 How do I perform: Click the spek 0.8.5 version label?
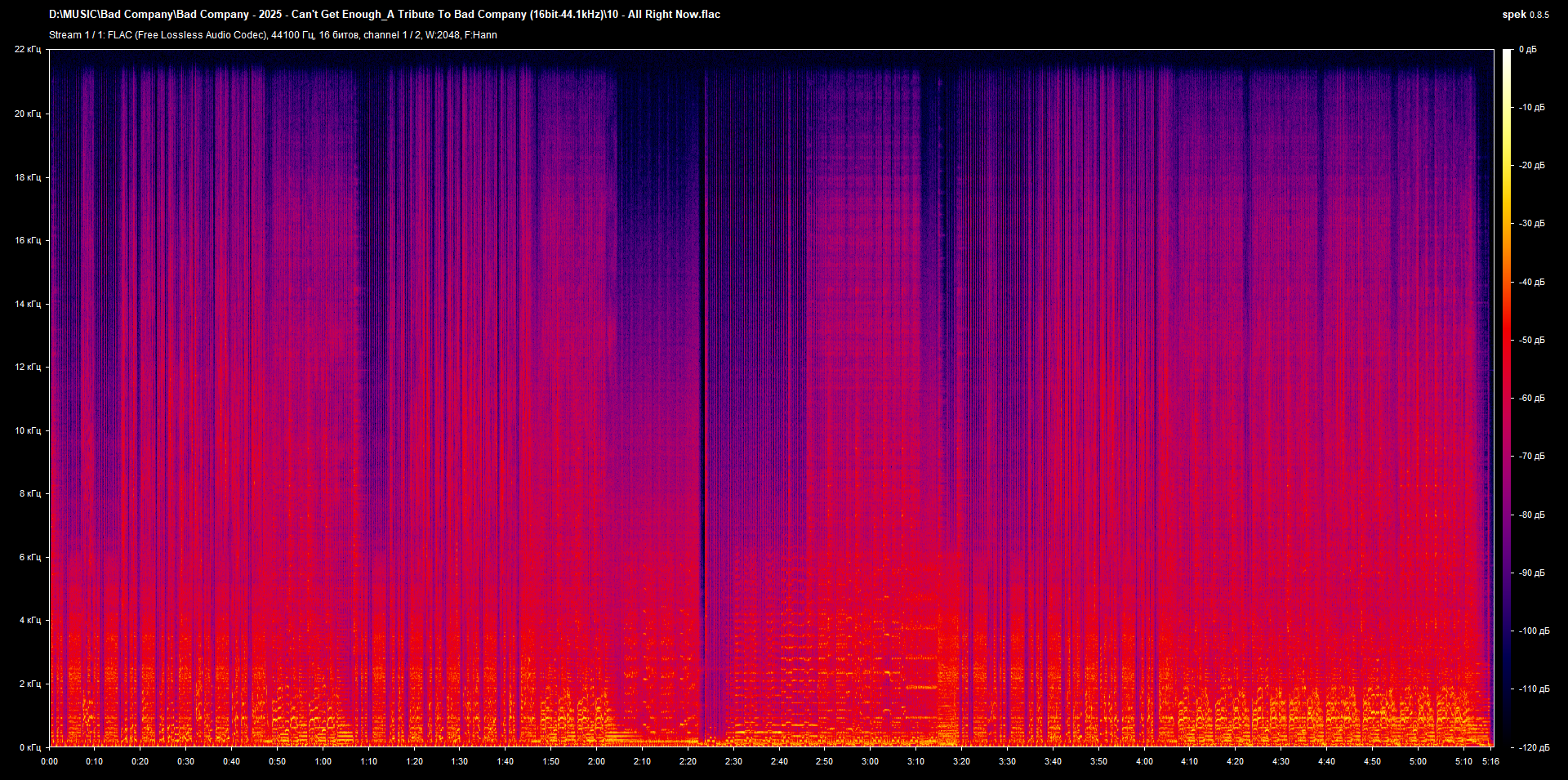1525,15
